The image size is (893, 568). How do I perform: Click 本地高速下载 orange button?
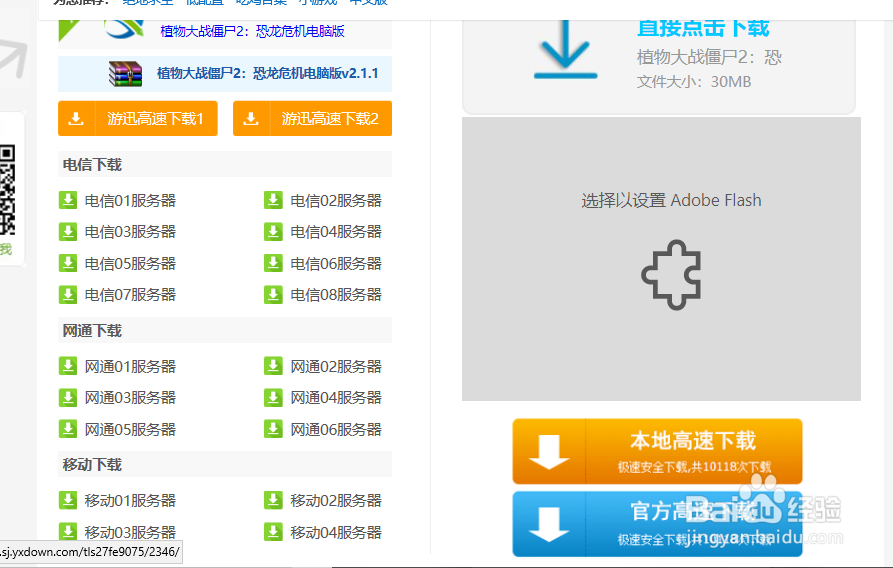657,451
